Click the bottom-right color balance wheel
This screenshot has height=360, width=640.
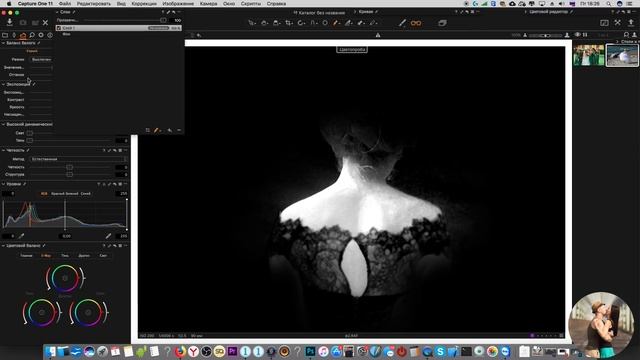pyautogui.click(x=88, y=313)
